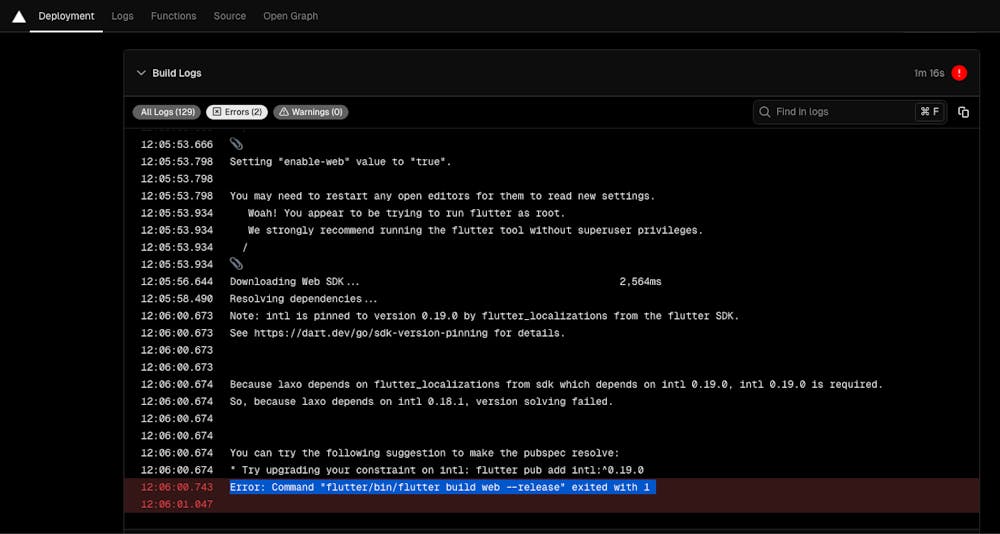1000x534 pixels.
Task: Click the dart.dev sdk-version-pinning URL line
Action: tap(397, 333)
